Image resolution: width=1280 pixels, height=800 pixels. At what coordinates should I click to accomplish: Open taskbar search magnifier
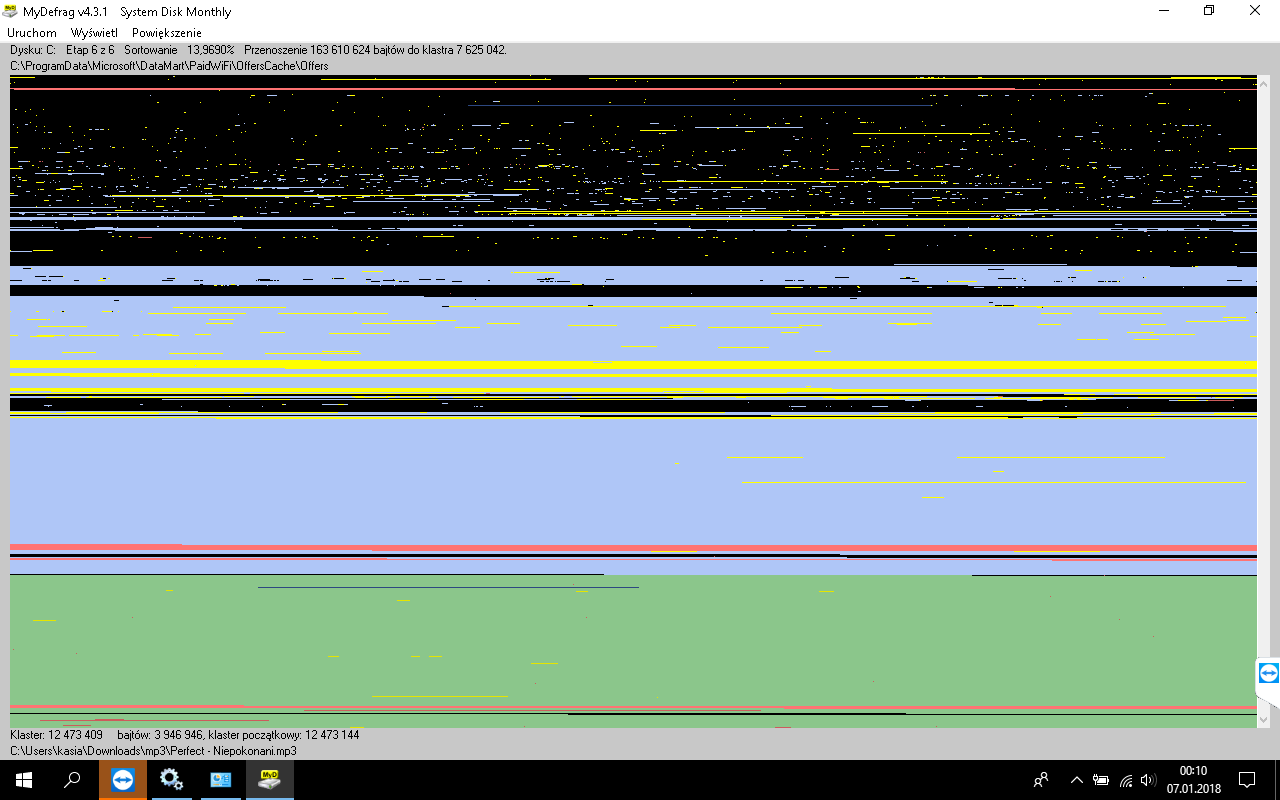(72, 780)
